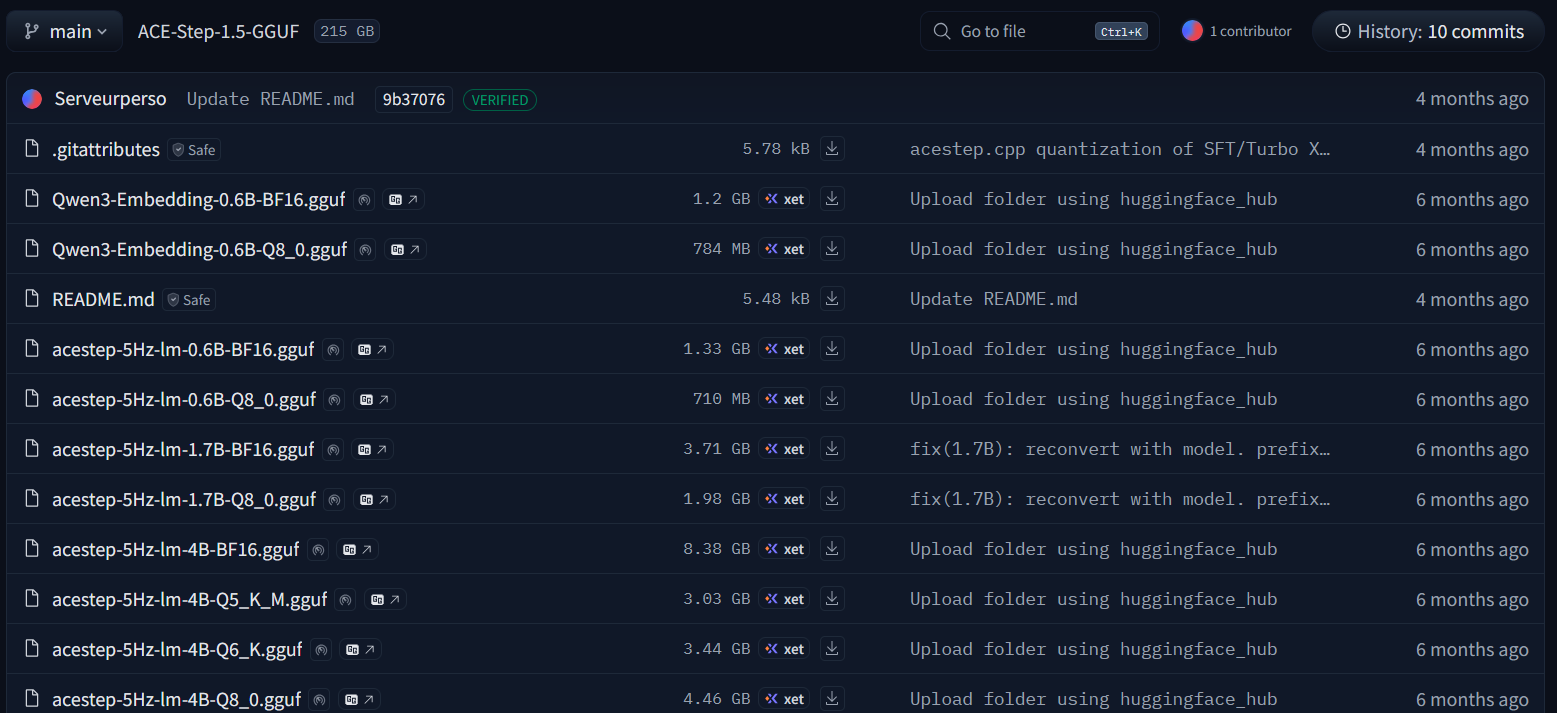Focus the Go to file search field

tap(1040, 31)
